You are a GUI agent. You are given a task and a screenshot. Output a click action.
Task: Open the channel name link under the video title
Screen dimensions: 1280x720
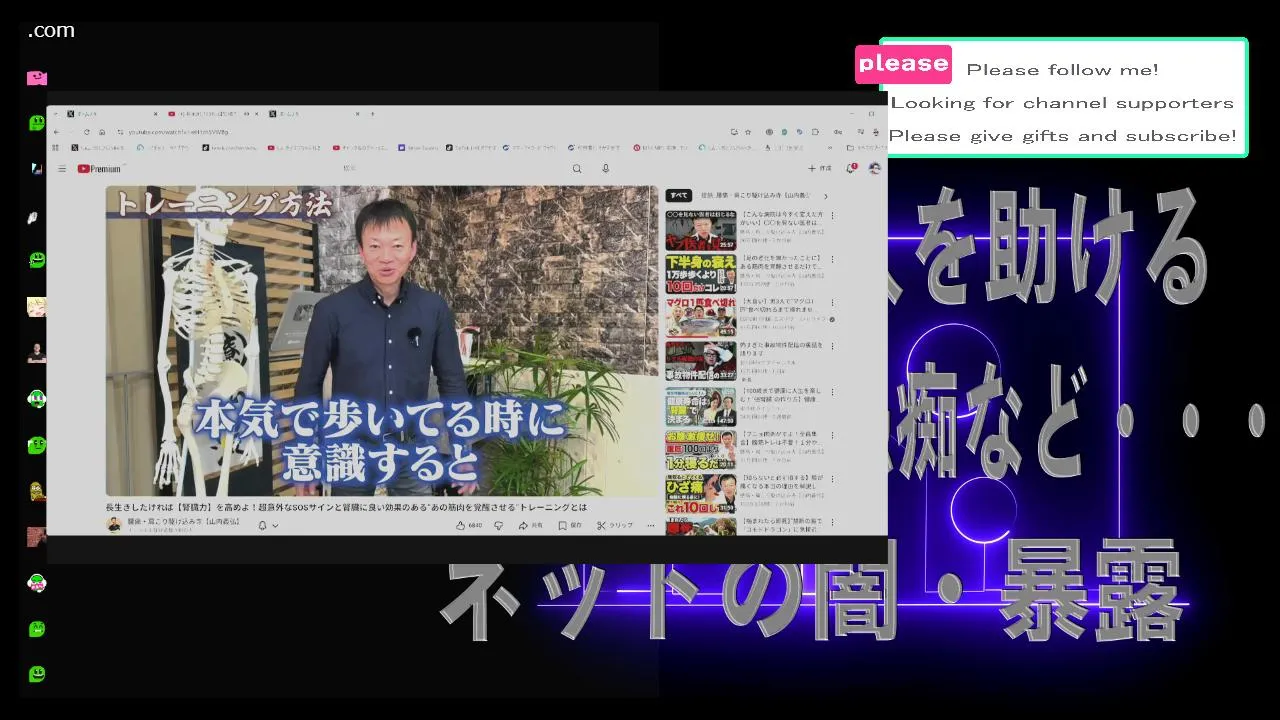click(183, 521)
